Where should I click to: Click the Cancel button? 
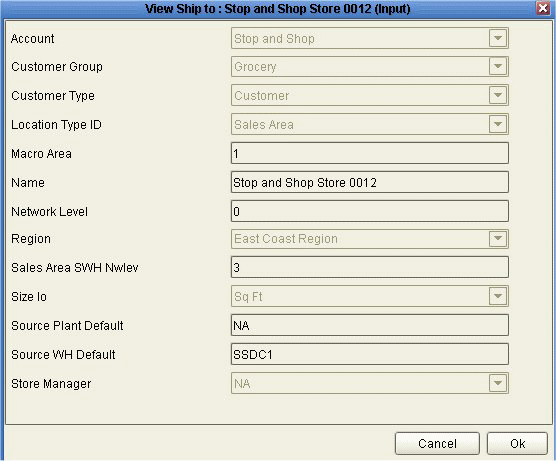[437, 443]
